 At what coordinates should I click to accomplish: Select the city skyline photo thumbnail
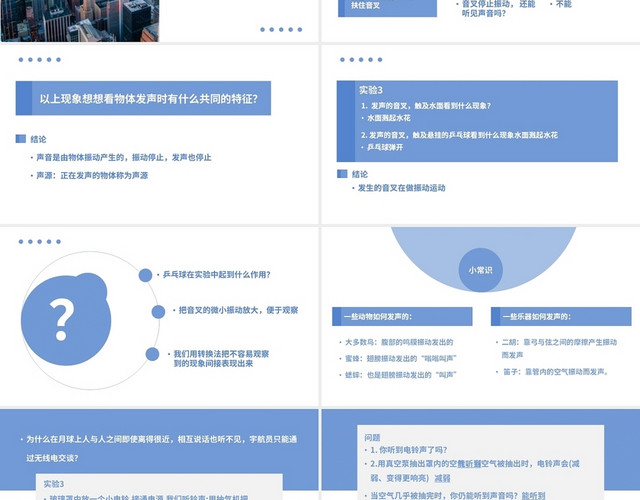(80, 20)
